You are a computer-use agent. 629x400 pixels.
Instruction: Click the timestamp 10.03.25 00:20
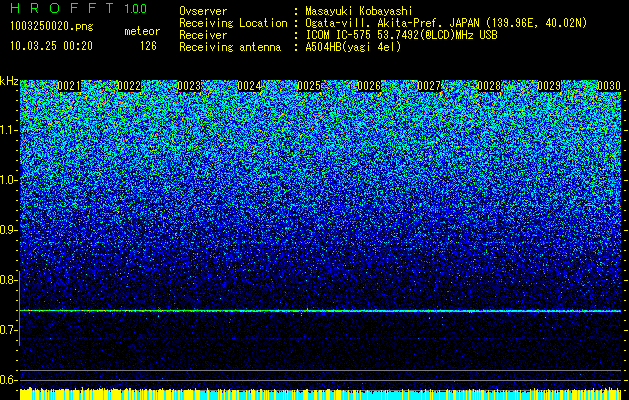pyautogui.click(x=51, y=46)
